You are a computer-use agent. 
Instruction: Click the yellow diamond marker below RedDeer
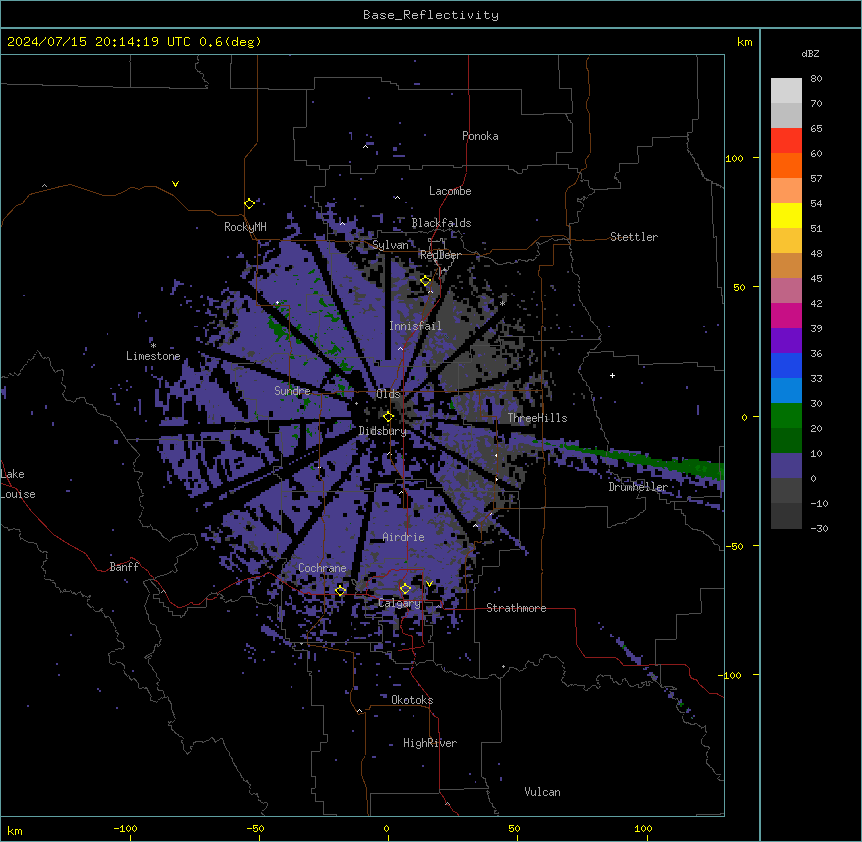[426, 281]
